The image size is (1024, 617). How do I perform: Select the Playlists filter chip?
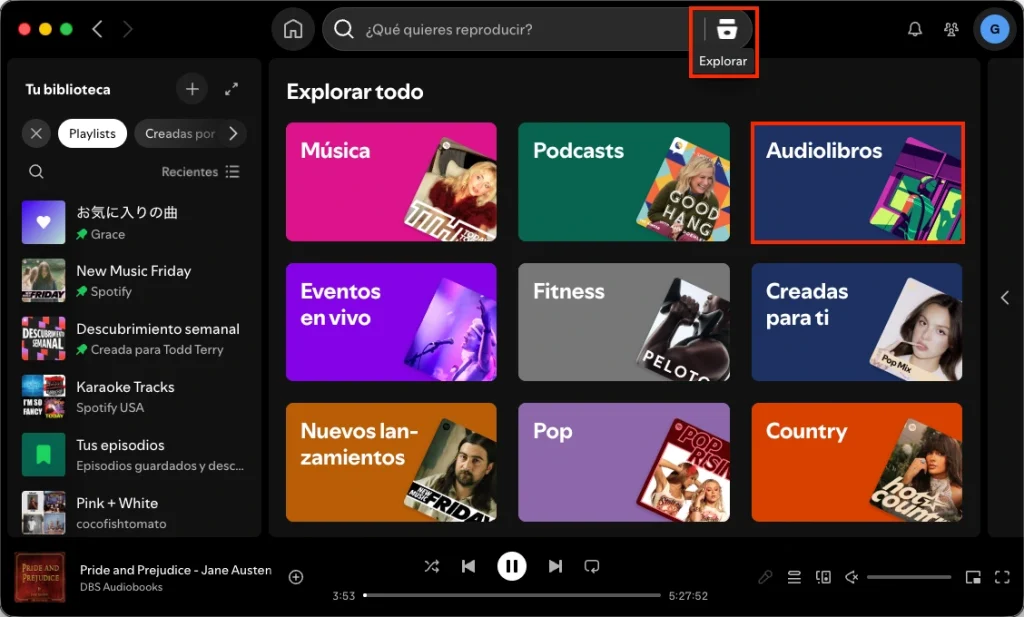pos(92,133)
